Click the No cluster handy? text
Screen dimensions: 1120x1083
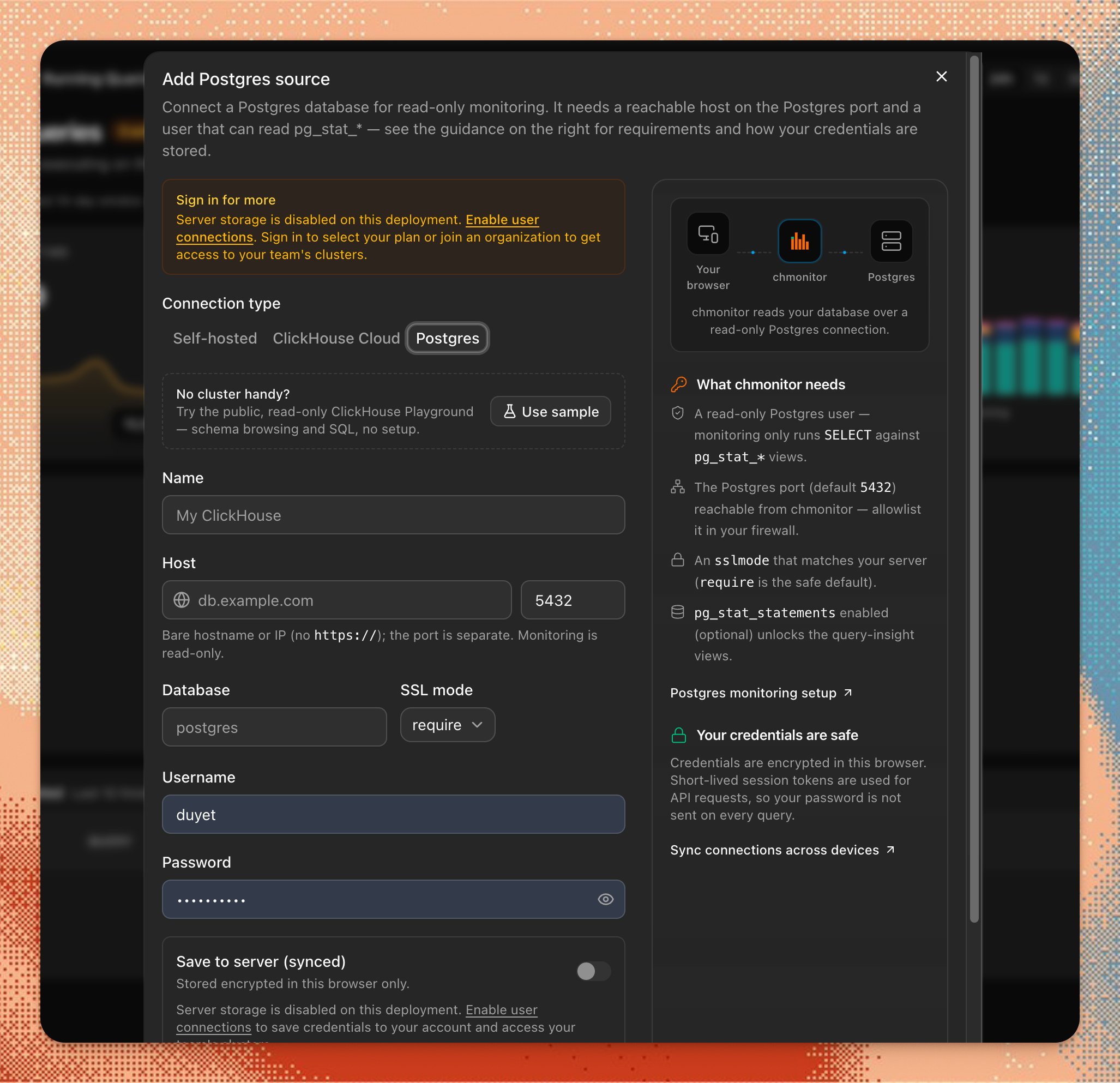(x=233, y=394)
